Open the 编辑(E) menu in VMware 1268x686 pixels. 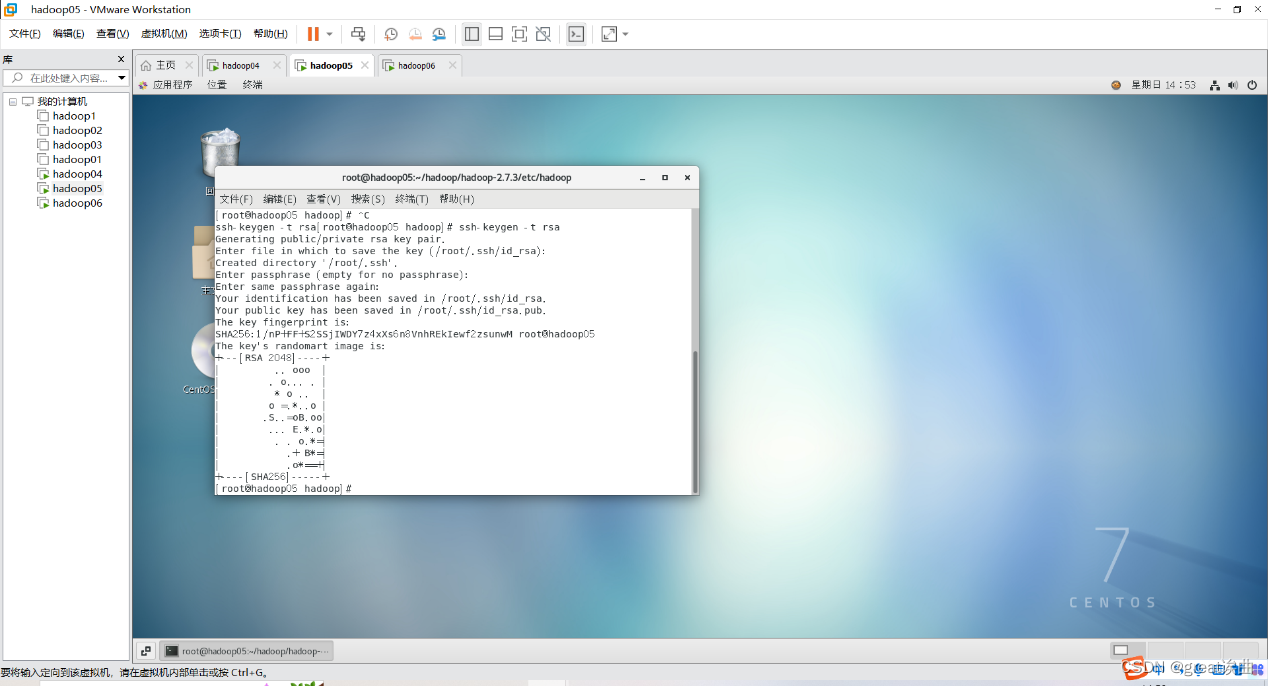(x=69, y=34)
